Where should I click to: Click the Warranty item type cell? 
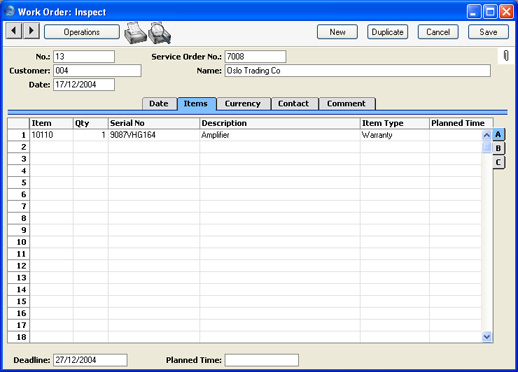pyautogui.click(x=395, y=135)
